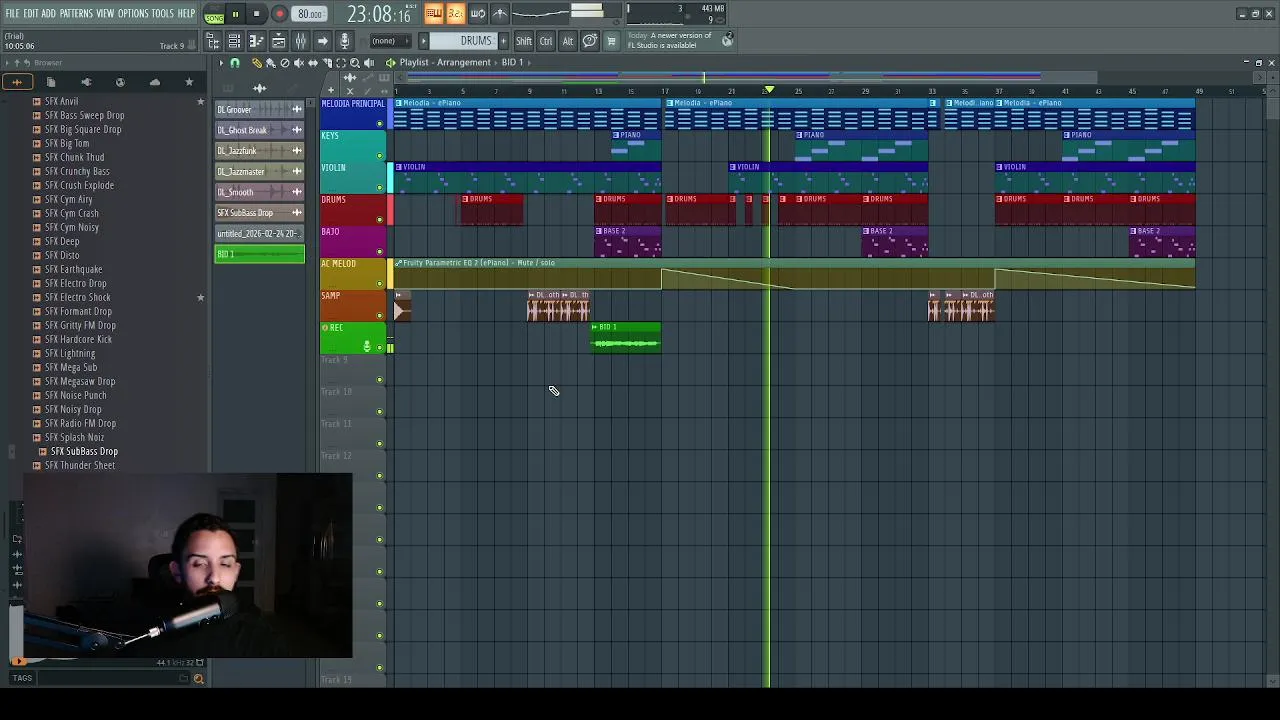Select the playback speaker tool in playlist
1280x720 pixels.
click(x=369, y=63)
